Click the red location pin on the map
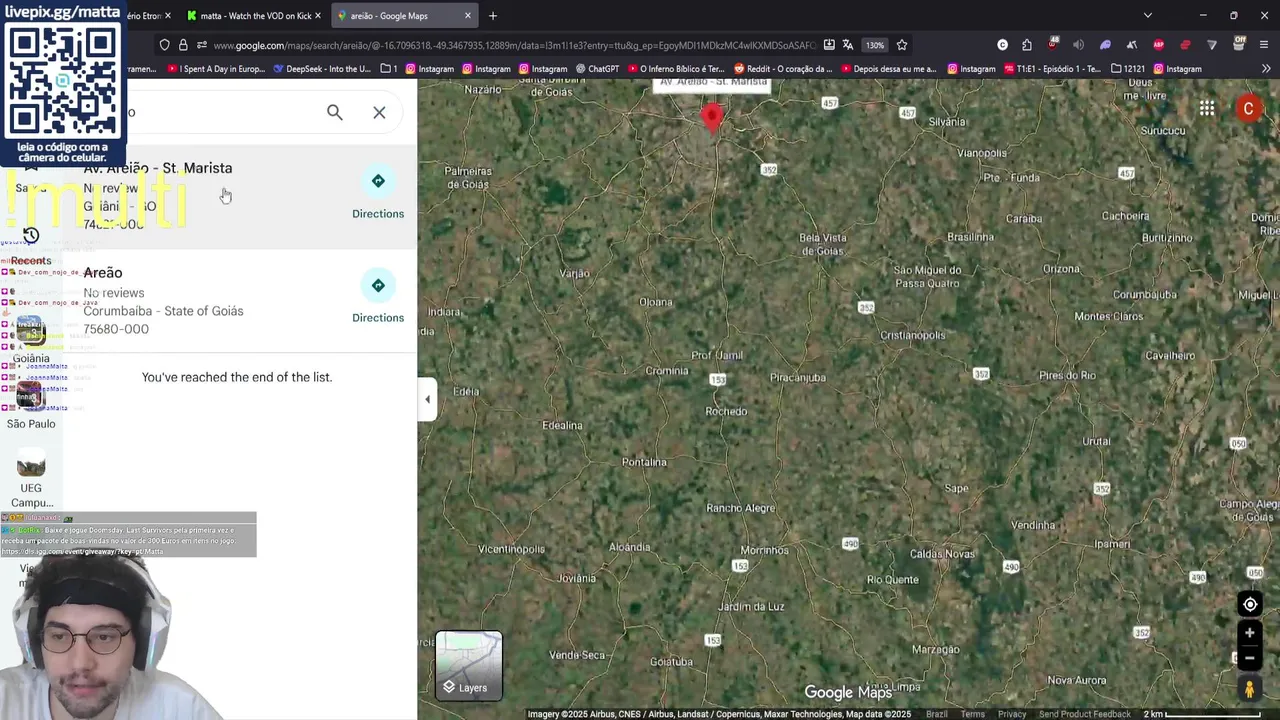1280x720 pixels. (x=711, y=118)
